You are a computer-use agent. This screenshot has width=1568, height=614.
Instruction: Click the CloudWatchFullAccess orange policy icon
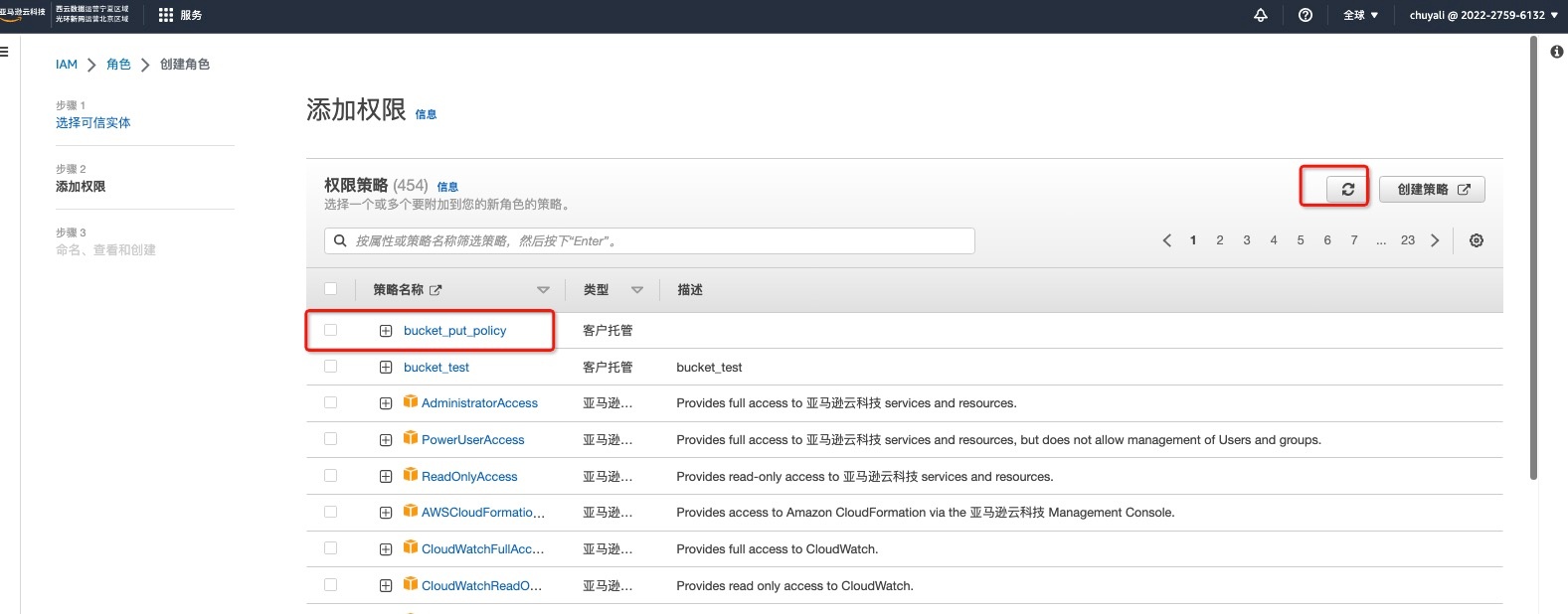[x=411, y=547]
